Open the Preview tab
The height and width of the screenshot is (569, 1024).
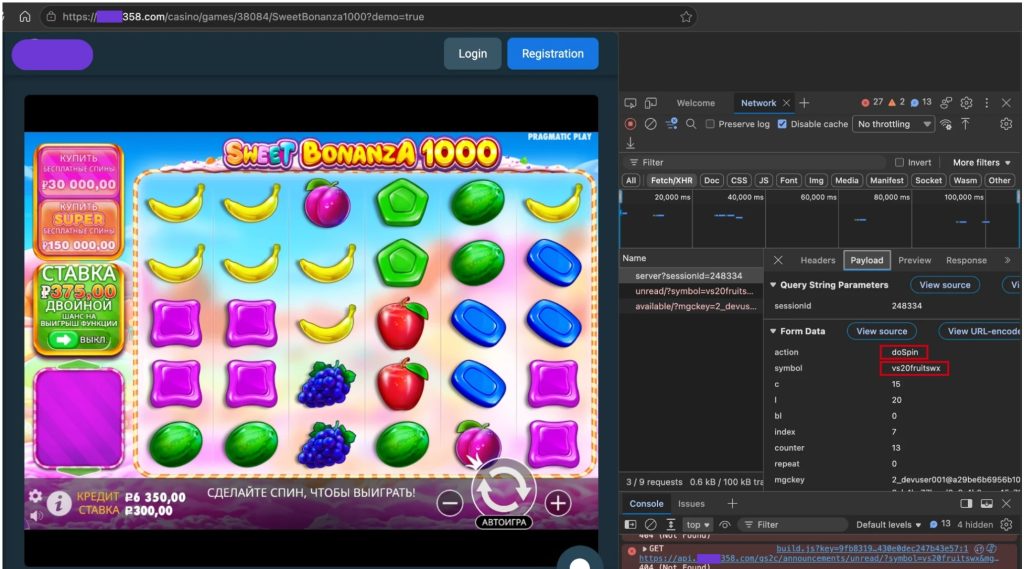(x=914, y=260)
